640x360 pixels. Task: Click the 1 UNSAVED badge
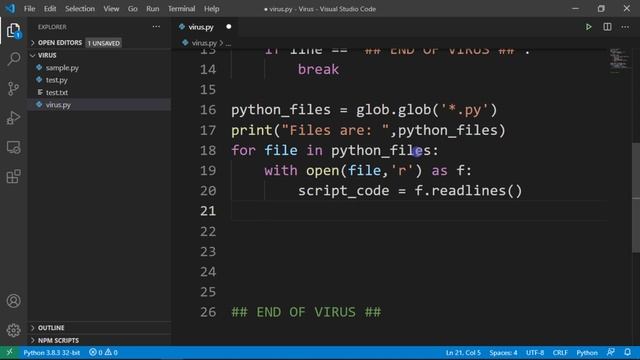[104, 43]
